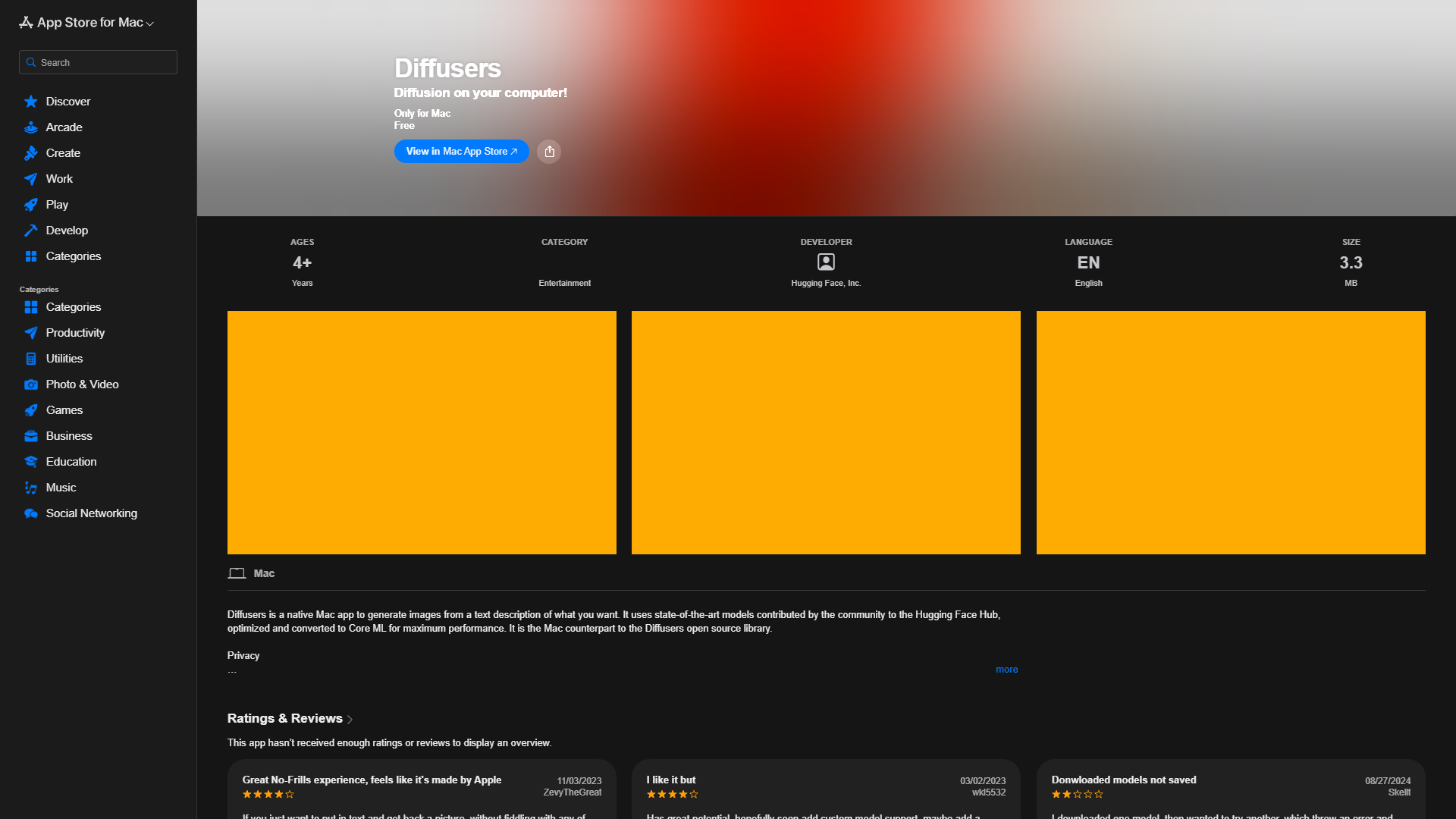1456x819 pixels.
Task: Expand Ratings & Reviews chevron
Action: [x=350, y=719]
